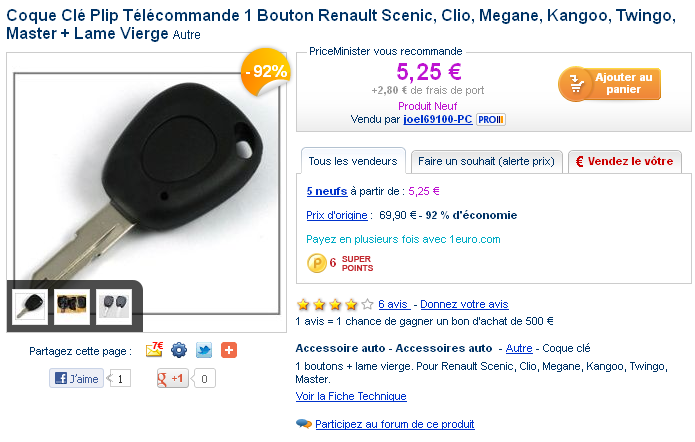Read the 6 avis reviews
Screen dimensions: 695x442
coord(393,304)
